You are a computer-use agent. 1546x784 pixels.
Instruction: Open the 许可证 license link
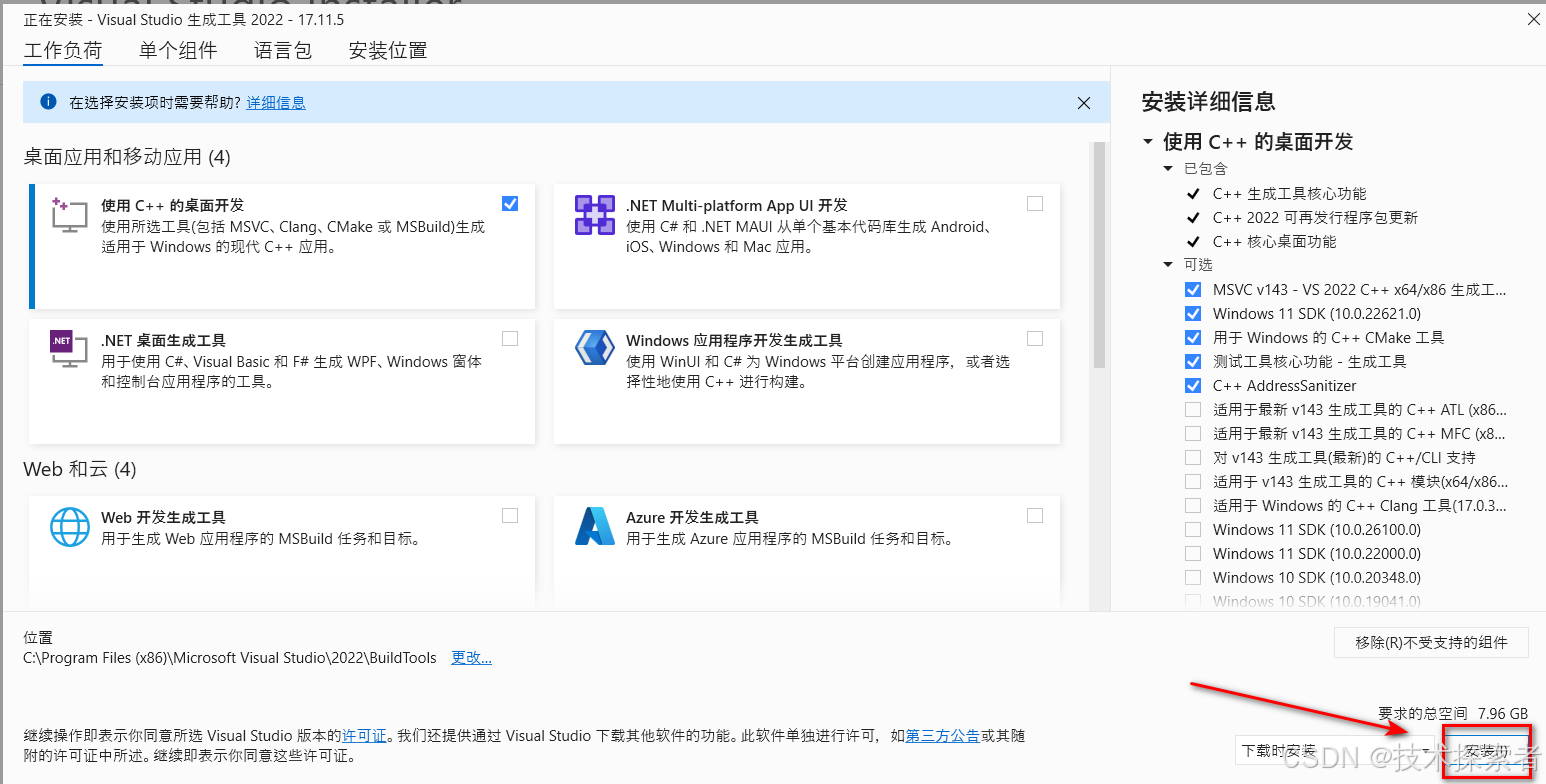[364, 735]
